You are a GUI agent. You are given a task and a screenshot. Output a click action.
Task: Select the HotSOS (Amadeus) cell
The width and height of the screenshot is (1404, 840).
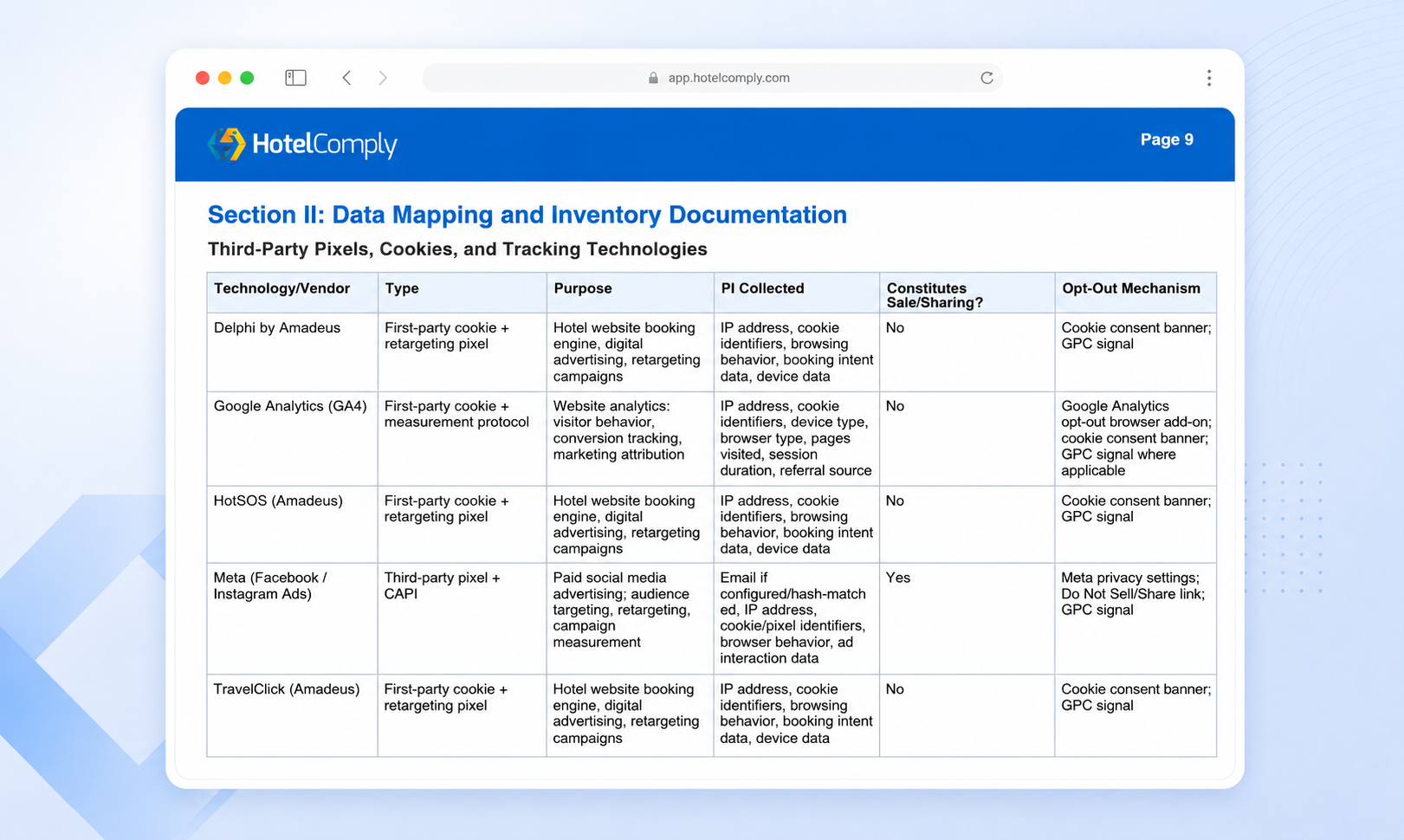tap(292, 524)
